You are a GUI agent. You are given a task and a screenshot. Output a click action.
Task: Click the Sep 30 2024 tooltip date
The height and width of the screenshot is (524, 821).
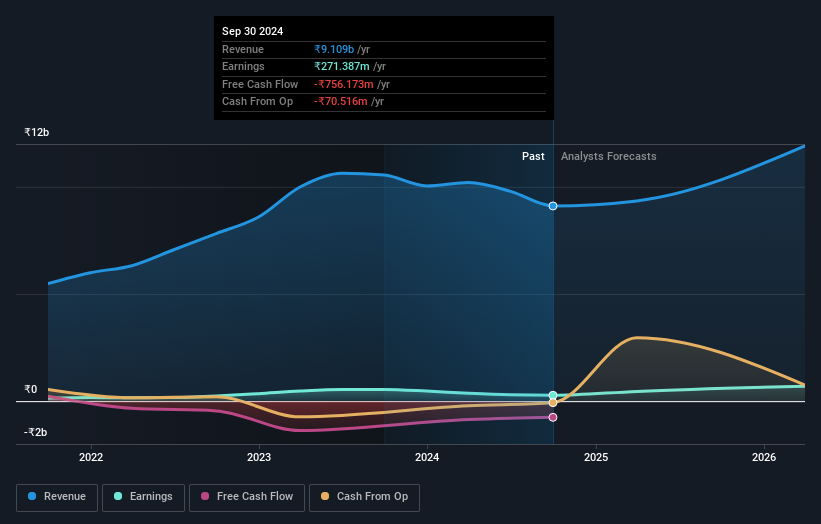pos(252,31)
